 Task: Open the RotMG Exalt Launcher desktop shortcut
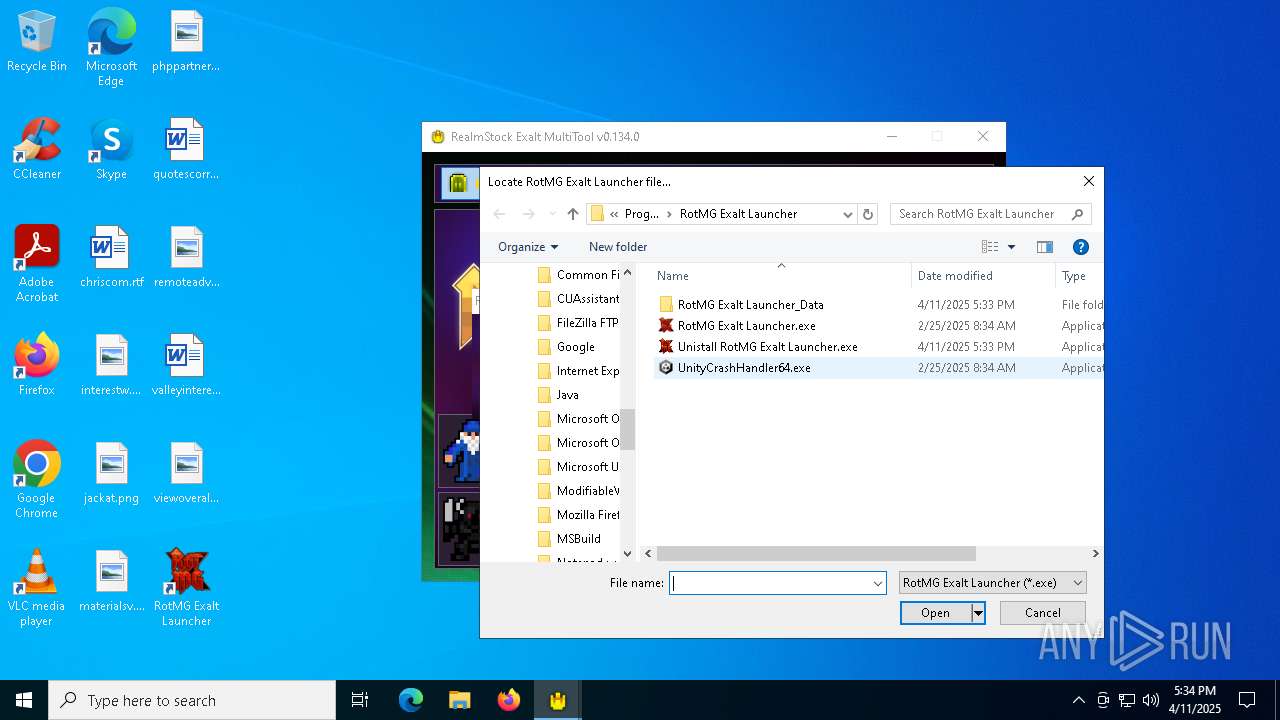click(186, 588)
